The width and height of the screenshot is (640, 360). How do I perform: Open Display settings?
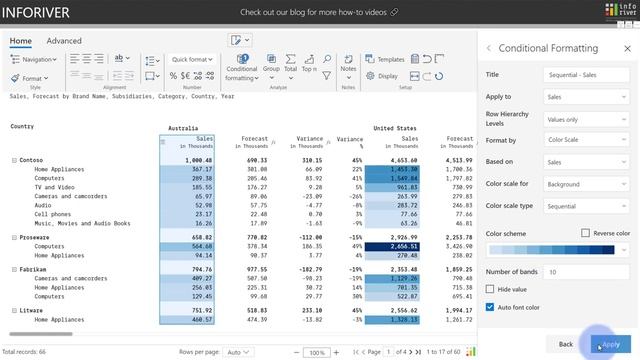coord(382,76)
